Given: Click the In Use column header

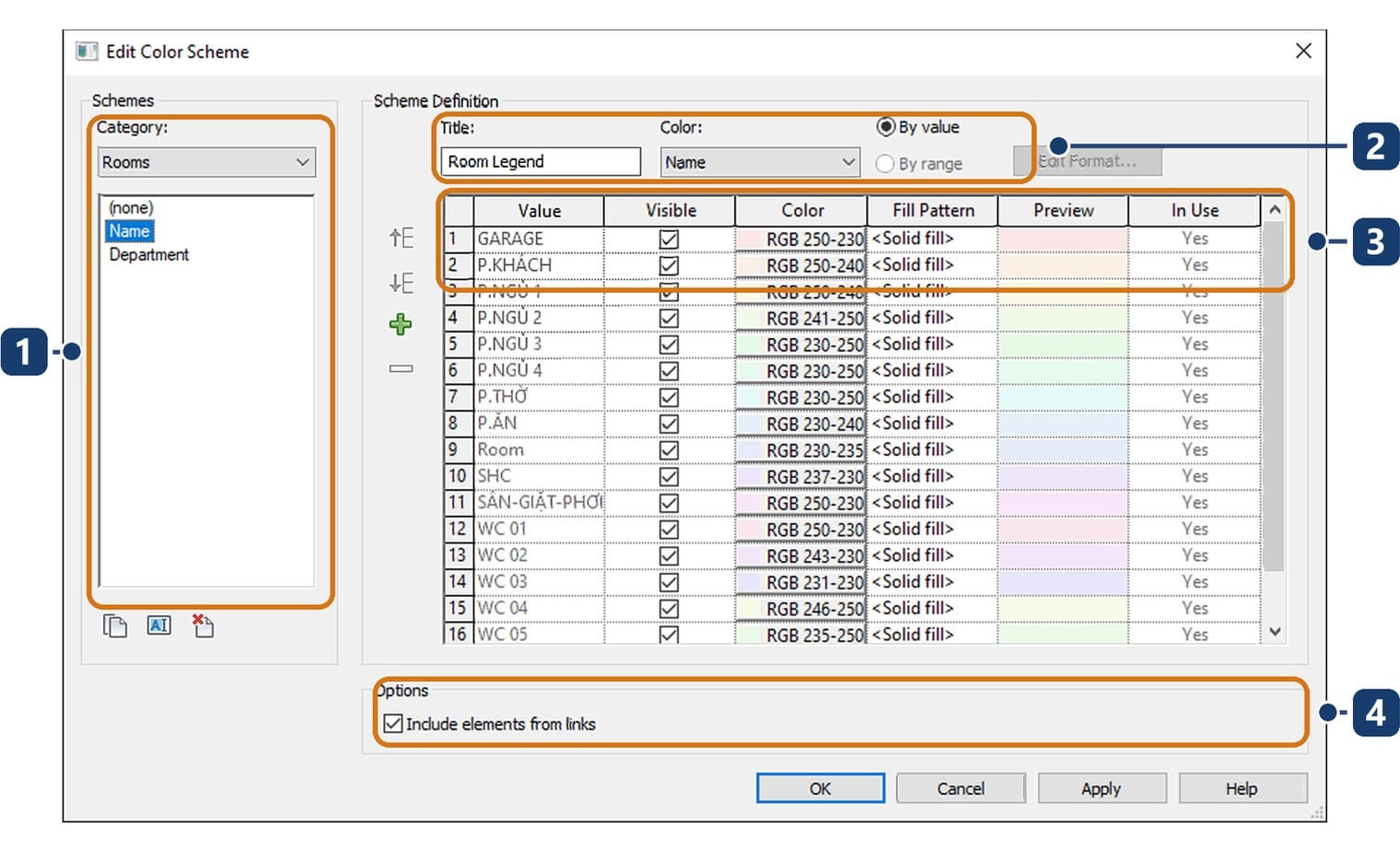Looking at the screenshot, I should (1195, 210).
